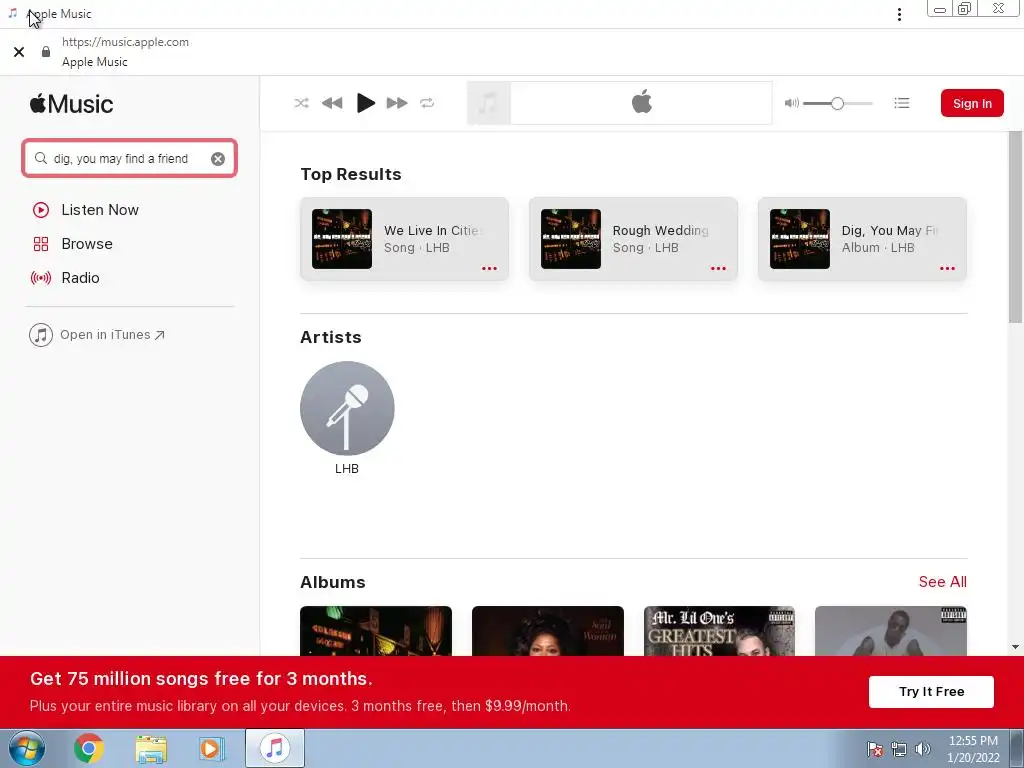1024x768 pixels.
Task: Clear the search field with the X icon
Action: pyautogui.click(x=218, y=159)
